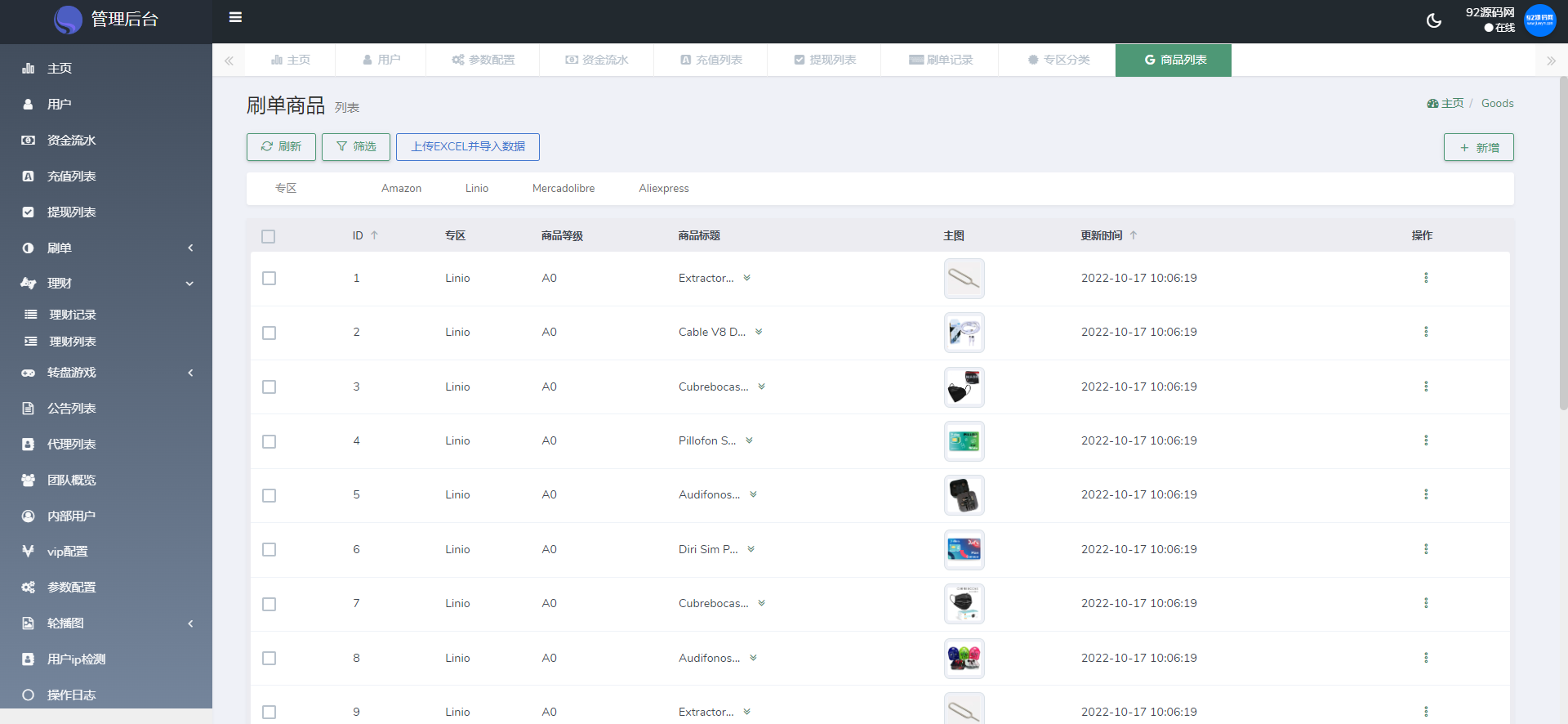Click the 筛选 filter button

pyautogui.click(x=356, y=147)
